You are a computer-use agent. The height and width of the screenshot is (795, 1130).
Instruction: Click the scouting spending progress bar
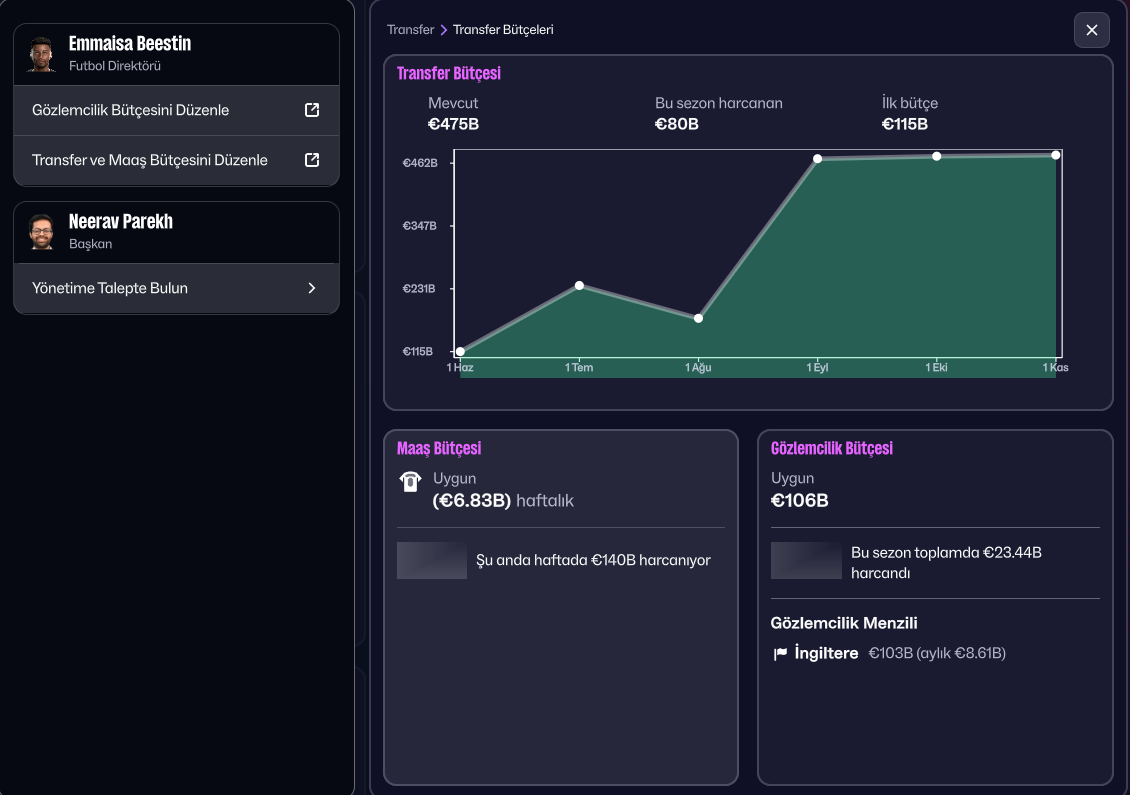[806, 561]
